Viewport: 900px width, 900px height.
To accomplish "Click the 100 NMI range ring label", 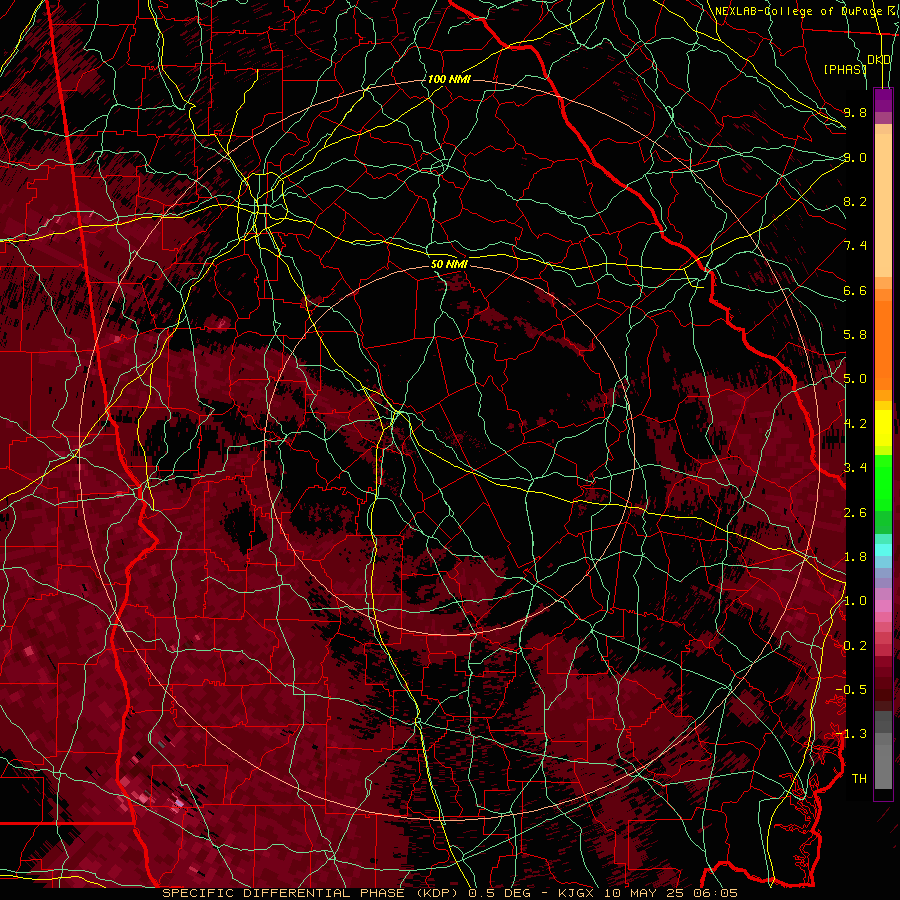I will click(x=449, y=79).
